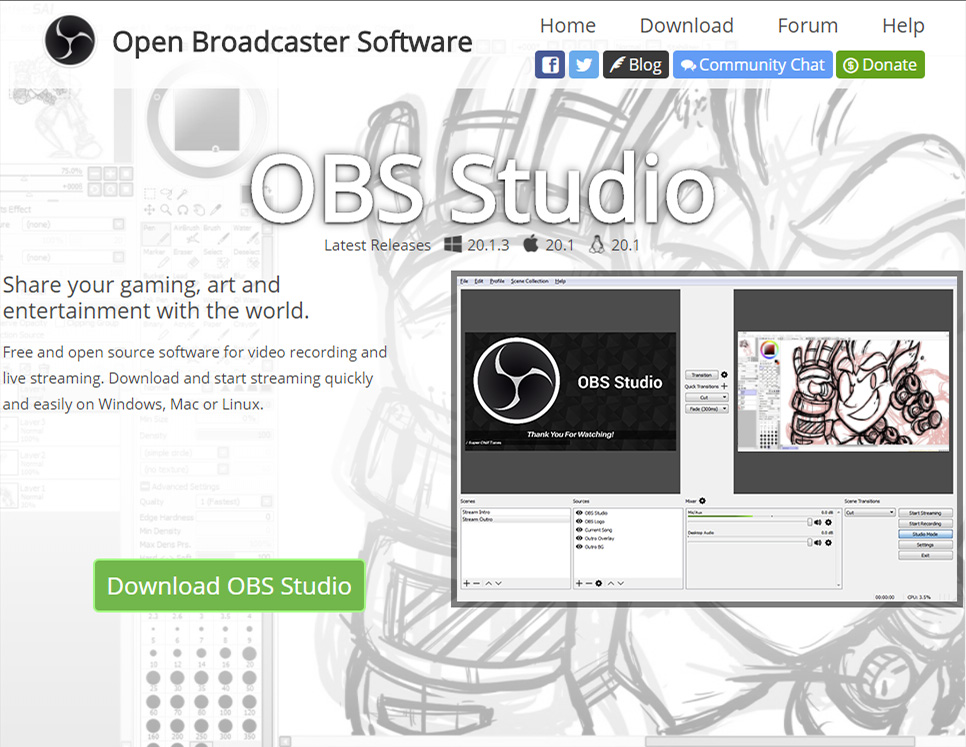Mute Mic/Aux with its speaker icon
Screen dimensions: 966x747
click(x=818, y=522)
